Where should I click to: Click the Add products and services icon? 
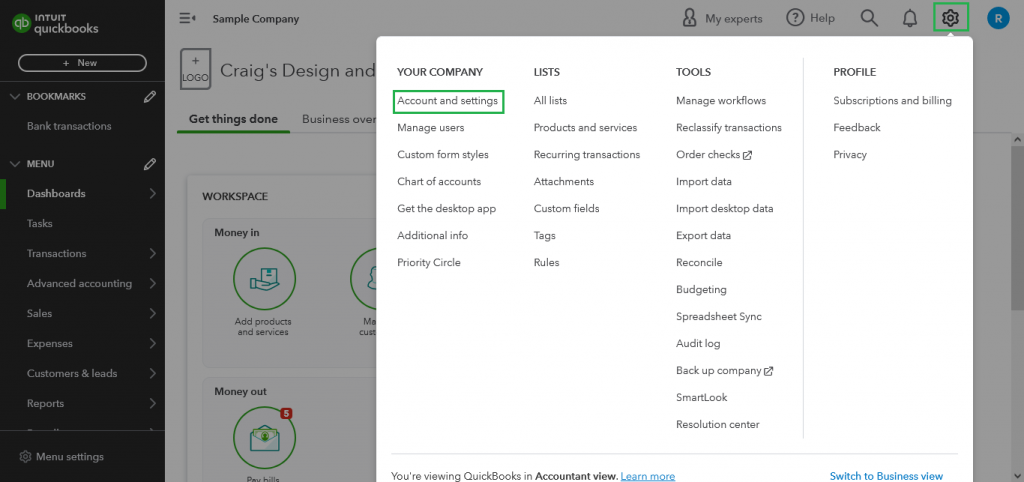(264, 279)
